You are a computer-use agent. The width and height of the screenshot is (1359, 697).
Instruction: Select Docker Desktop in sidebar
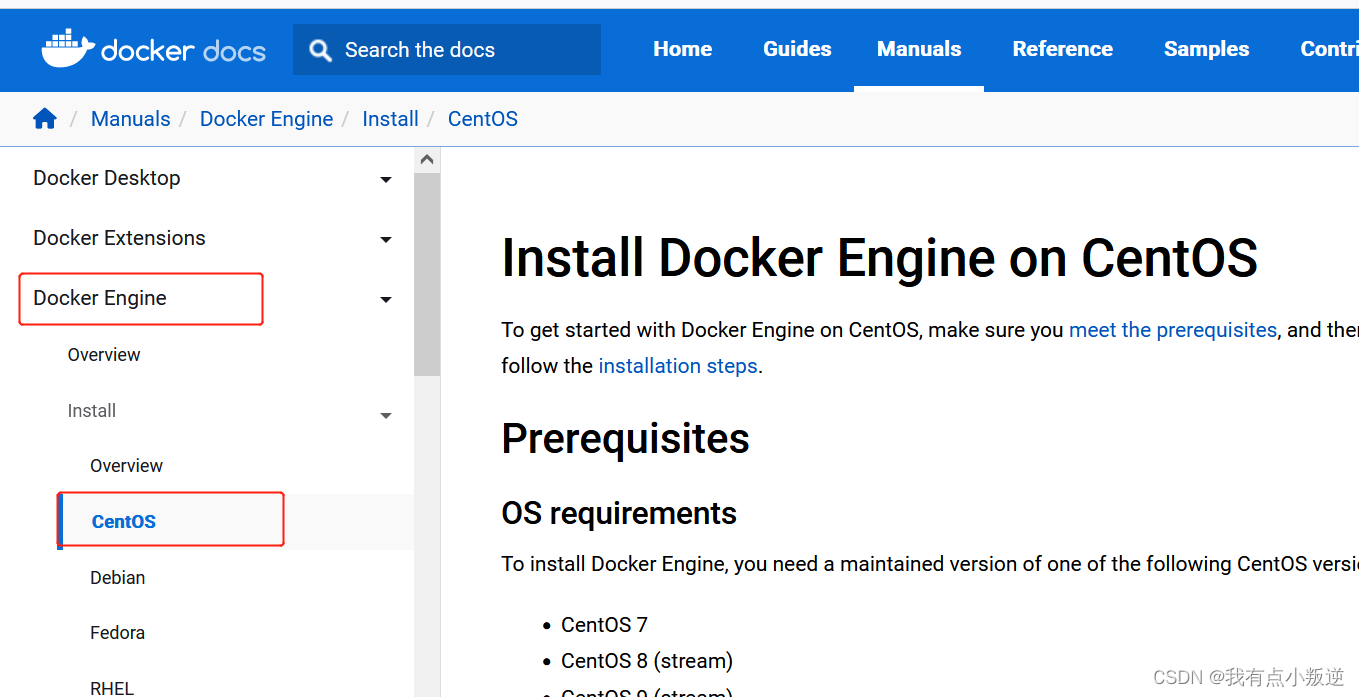pos(107,178)
